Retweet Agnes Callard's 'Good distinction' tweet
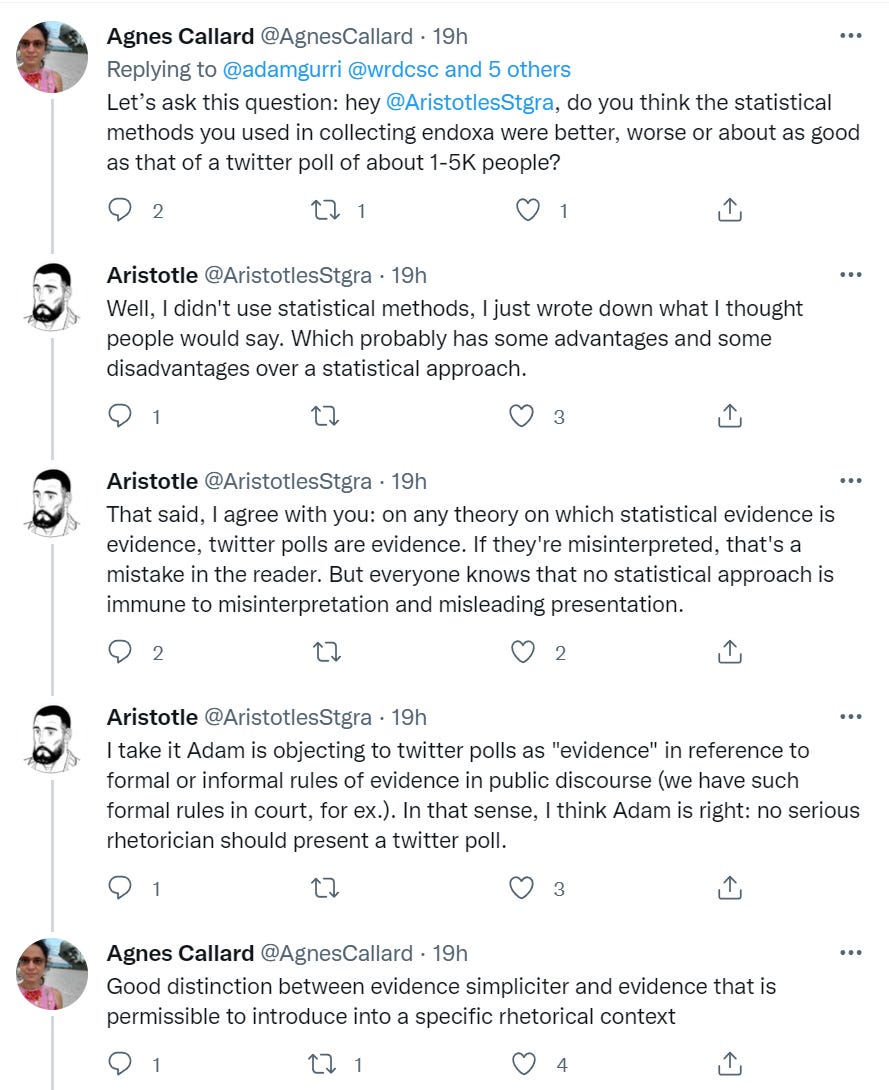The width and height of the screenshot is (889, 1090). 322,1064
